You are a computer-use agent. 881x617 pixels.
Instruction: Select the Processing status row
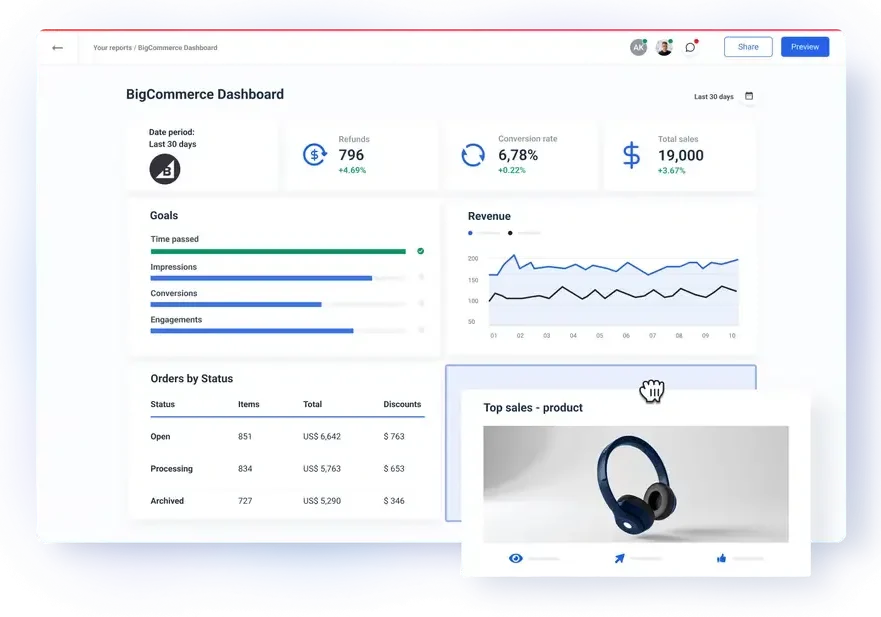tap(287, 468)
